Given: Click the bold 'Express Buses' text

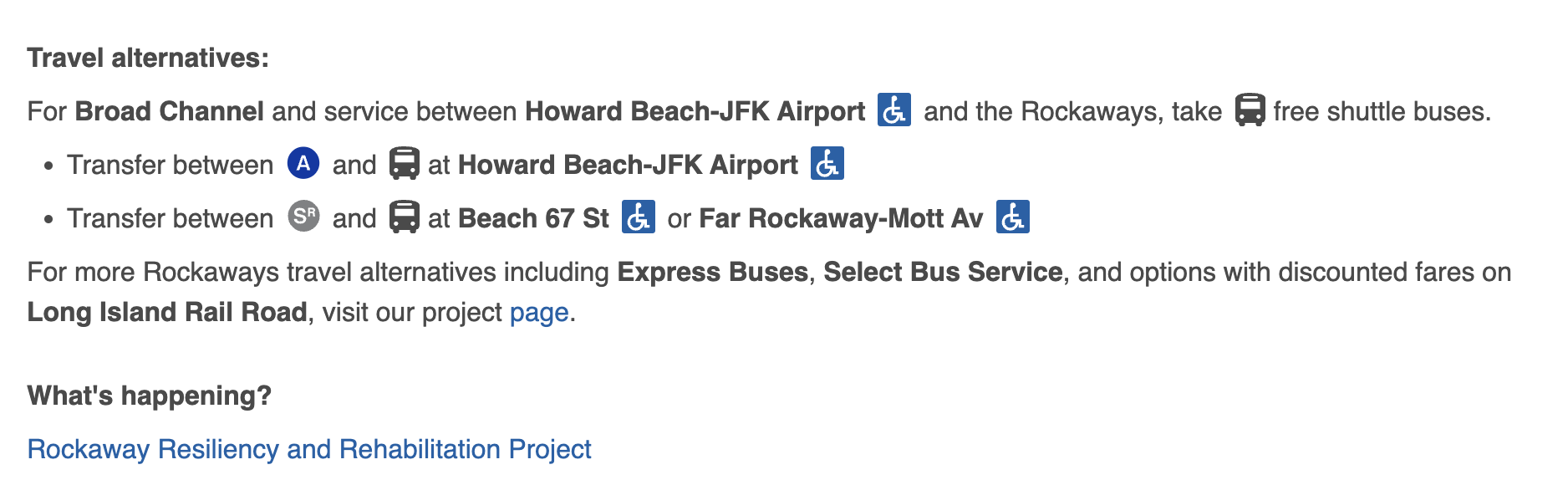Looking at the screenshot, I should click(x=712, y=272).
